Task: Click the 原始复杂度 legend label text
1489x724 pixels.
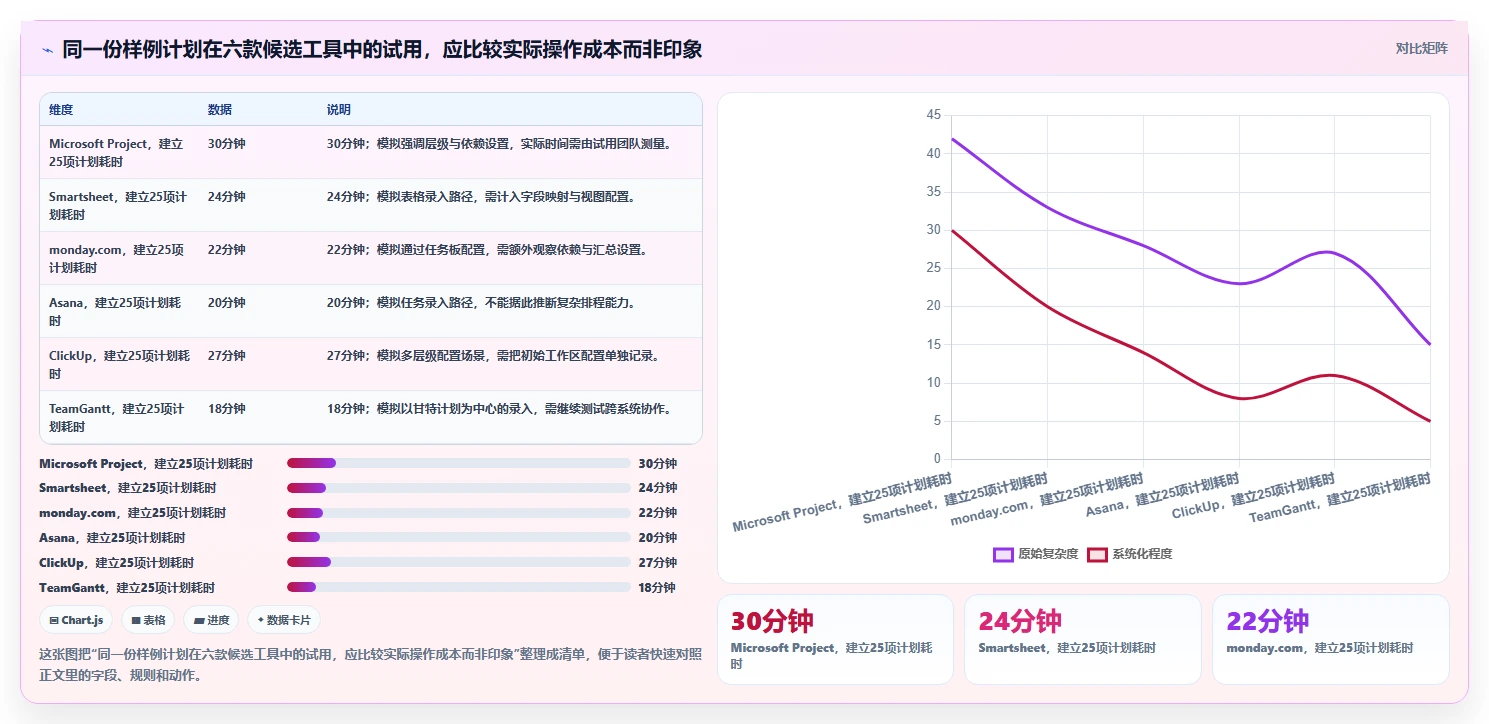Action: (x=1048, y=554)
